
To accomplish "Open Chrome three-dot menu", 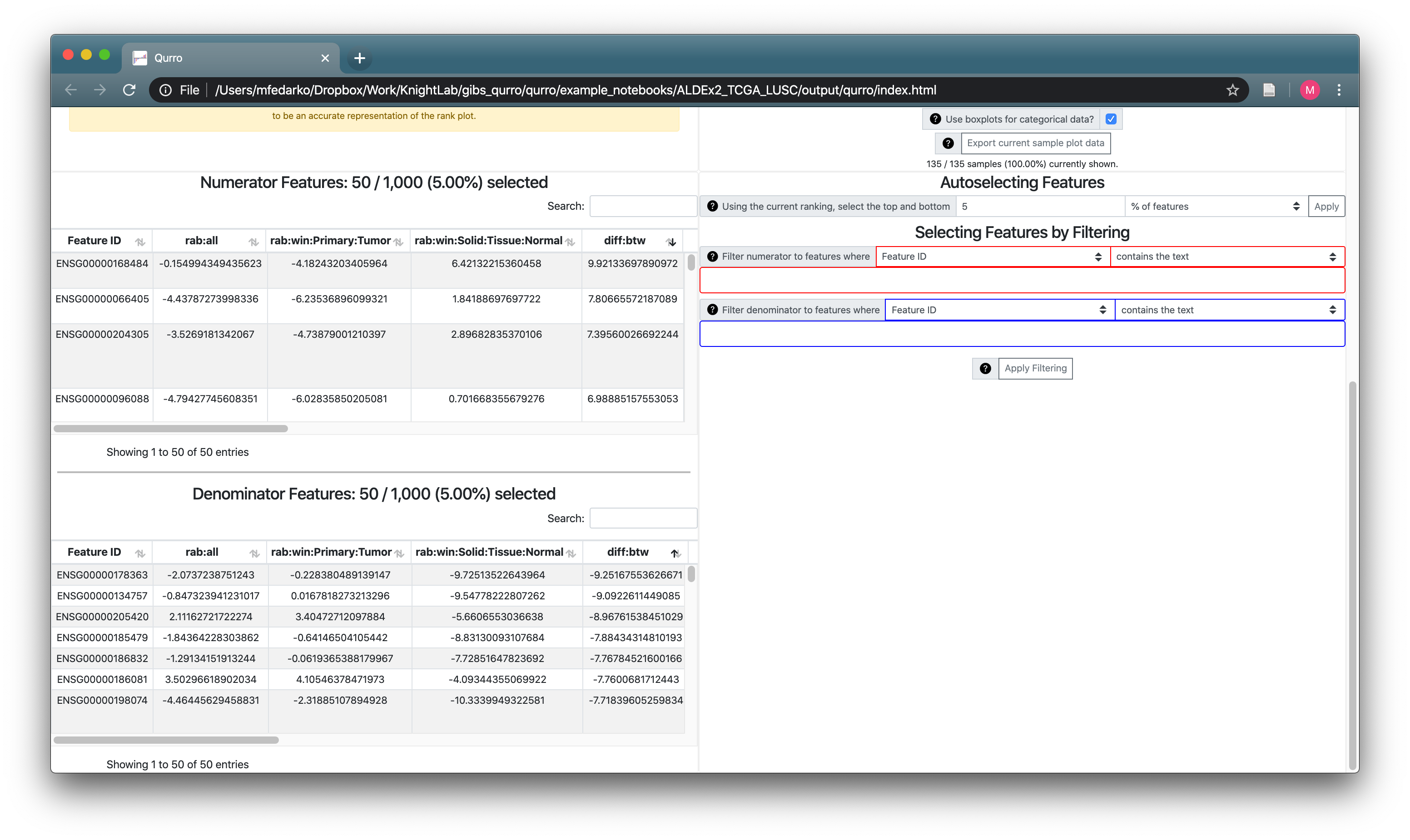I will 1339,90.
